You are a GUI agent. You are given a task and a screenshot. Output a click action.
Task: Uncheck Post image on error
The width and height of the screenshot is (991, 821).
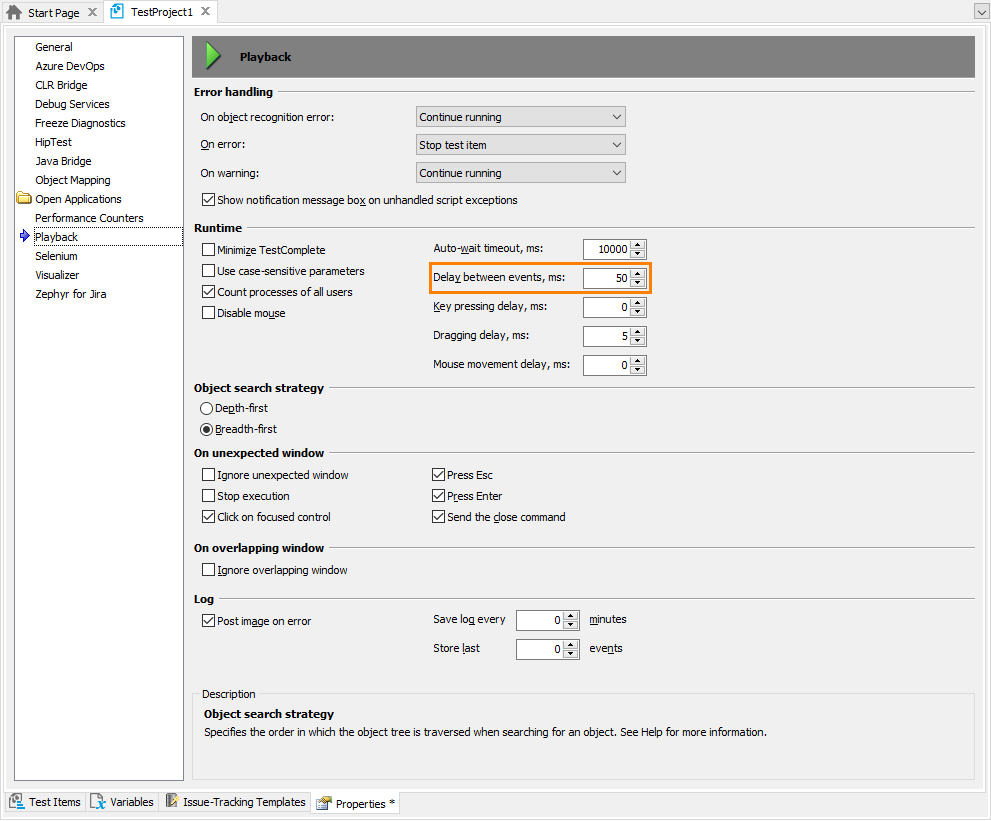coord(208,621)
